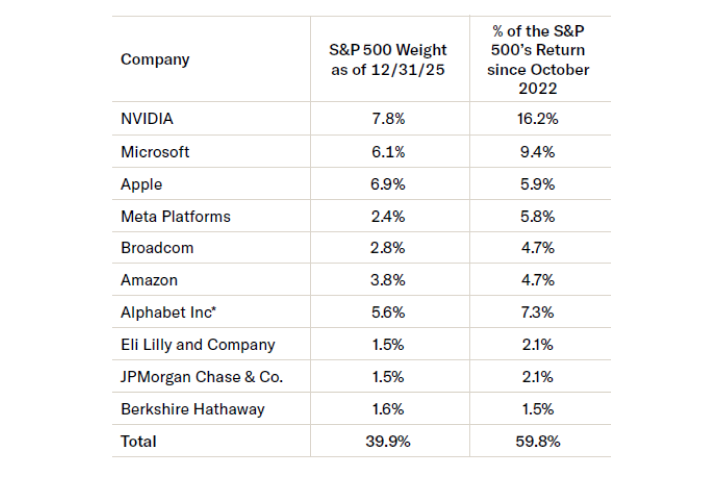Click the JPMorgan Chase & Co. label

[202, 377]
